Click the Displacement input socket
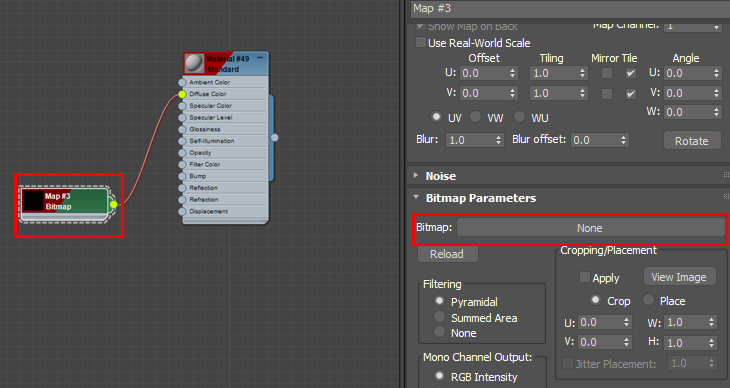 pyautogui.click(x=182, y=211)
